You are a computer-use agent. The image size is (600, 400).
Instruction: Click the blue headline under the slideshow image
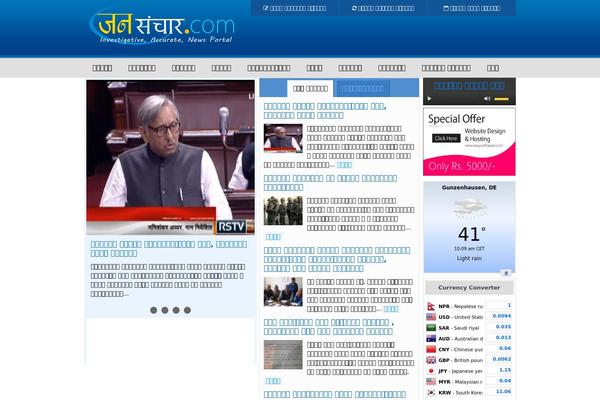[169, 249]
